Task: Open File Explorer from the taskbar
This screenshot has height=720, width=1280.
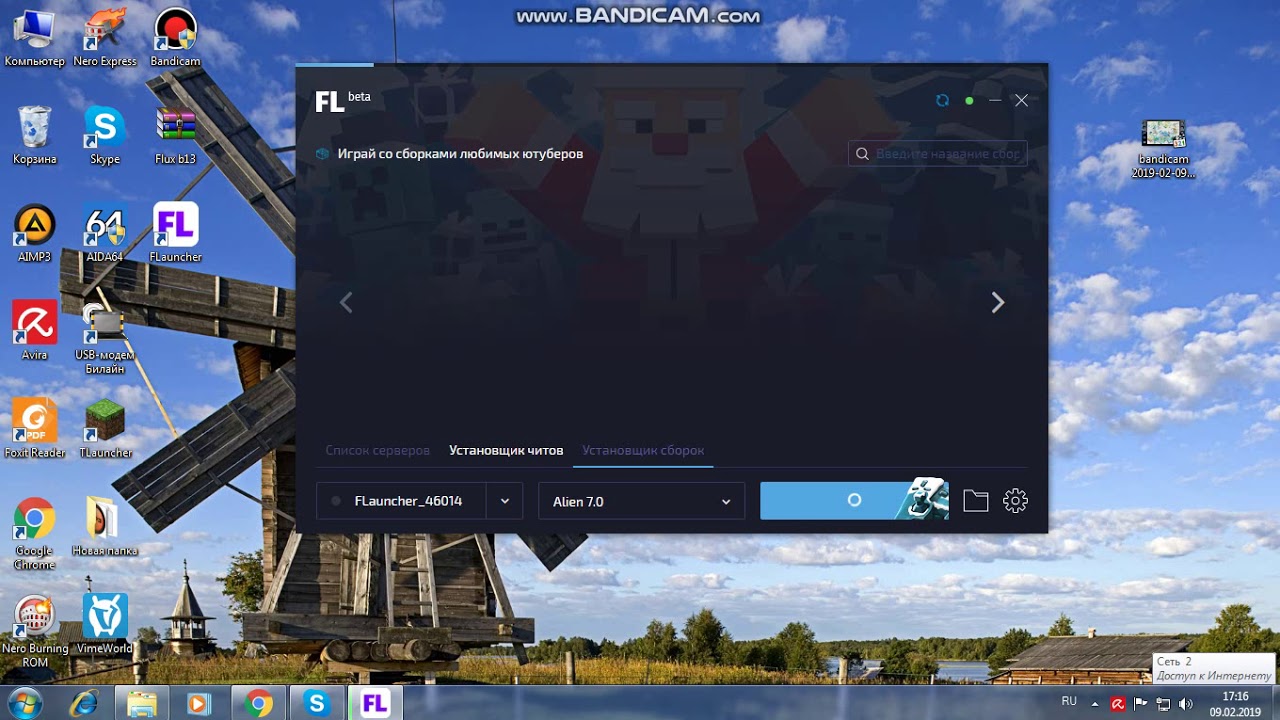Action: pos(142,704)
